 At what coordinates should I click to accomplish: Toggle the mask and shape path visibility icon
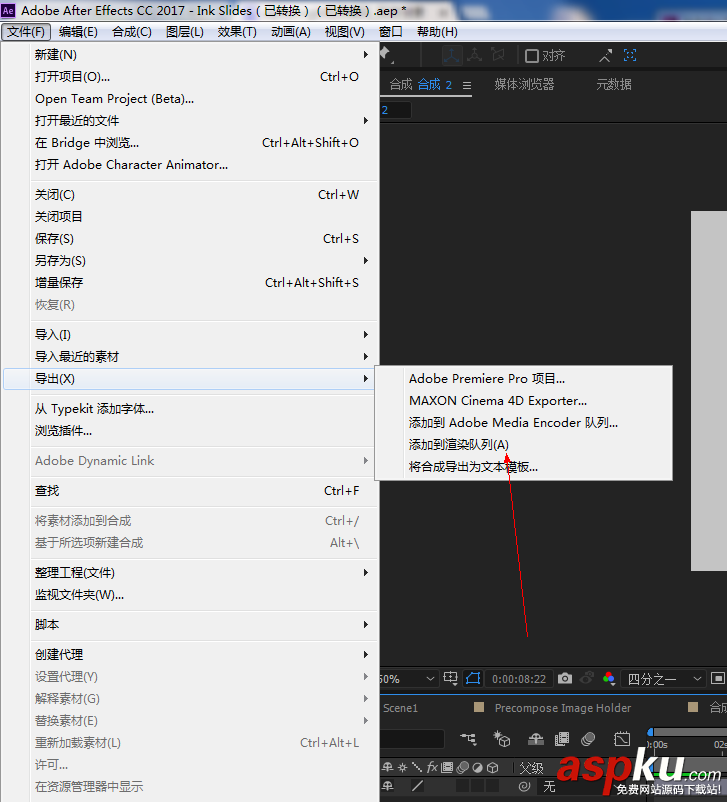tap(473, 678)
